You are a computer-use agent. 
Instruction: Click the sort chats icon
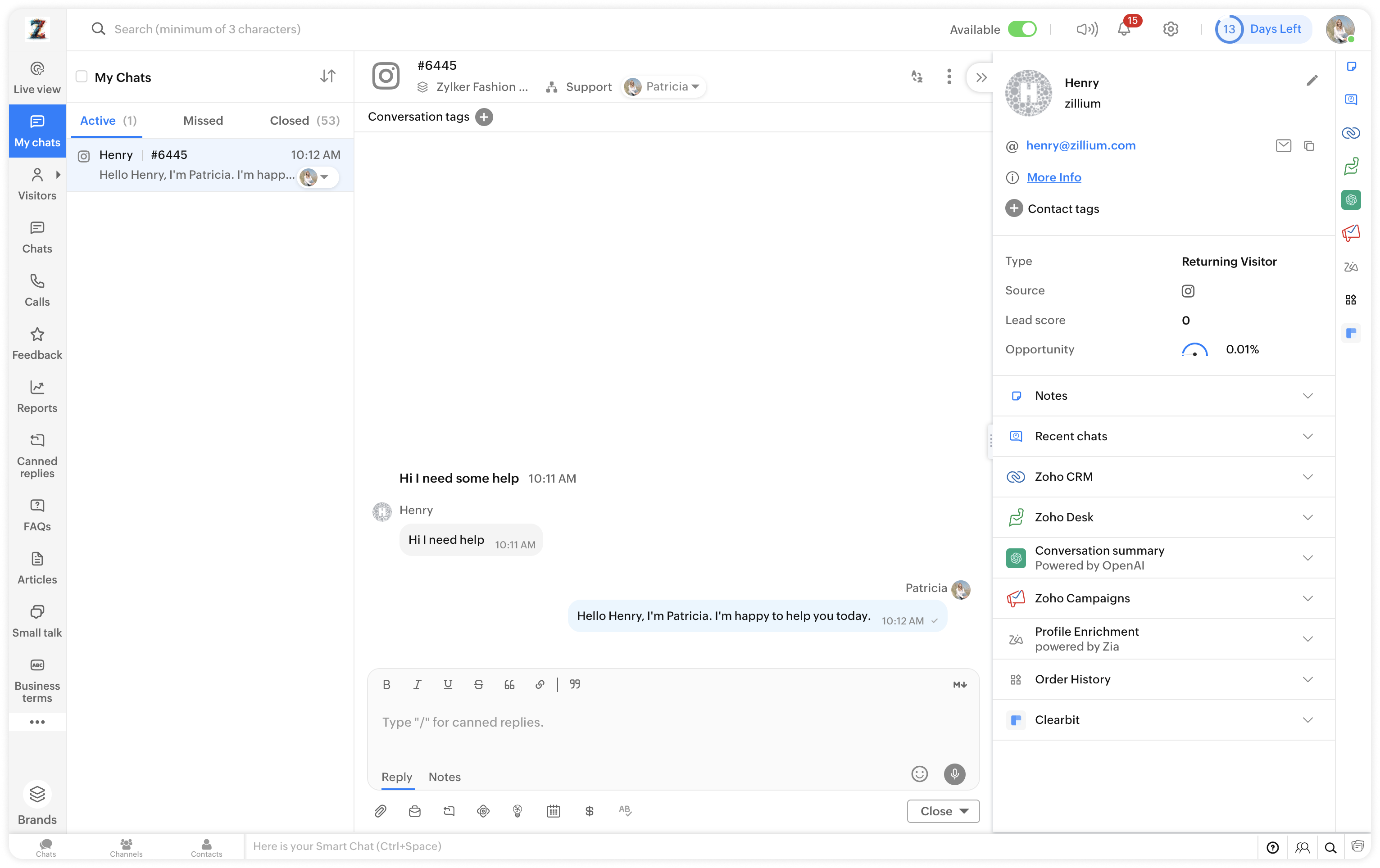[328, 76]
